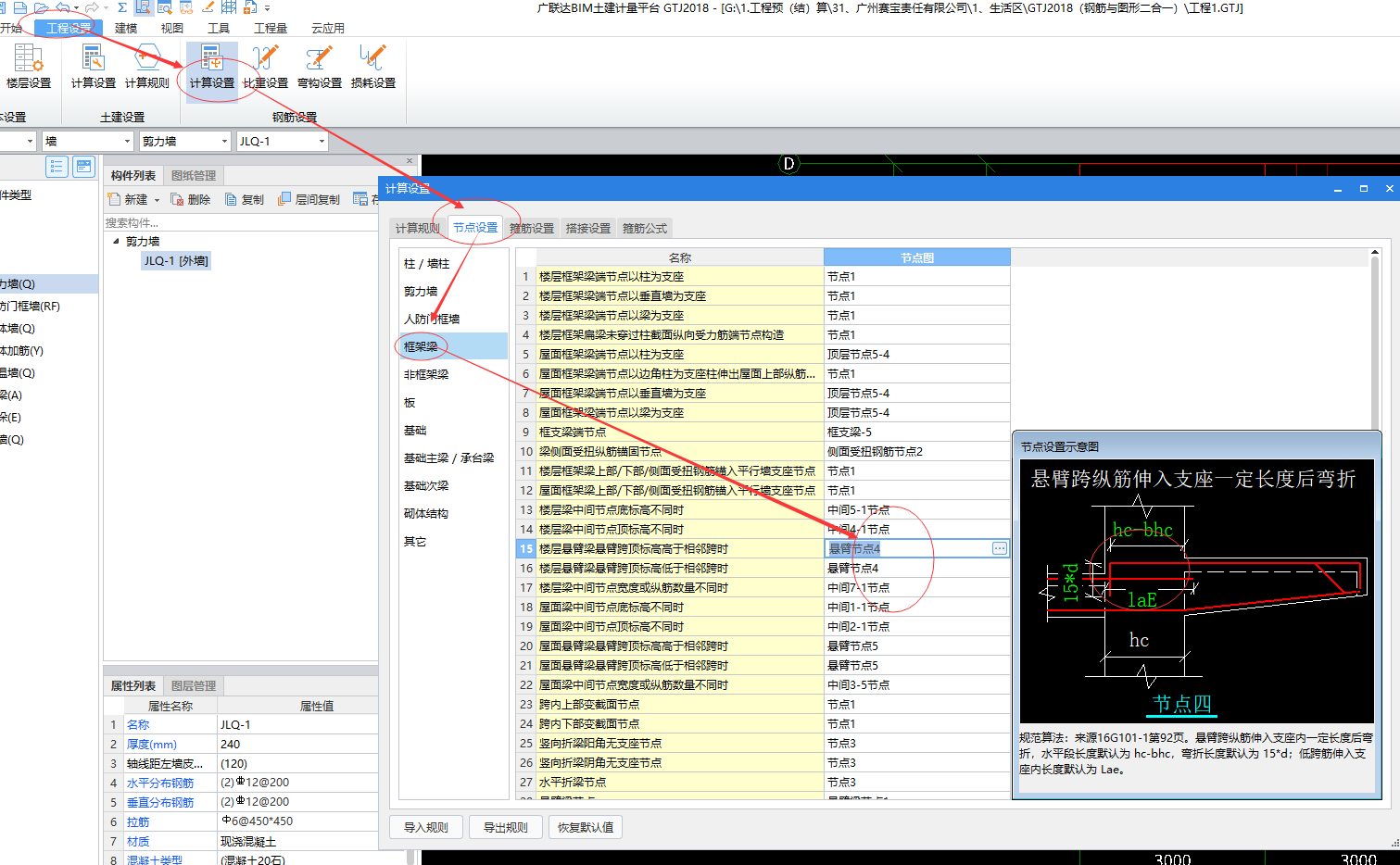Click the undo arrow icon
This screenshot has height=865, width=1400.
click(61, 7)
